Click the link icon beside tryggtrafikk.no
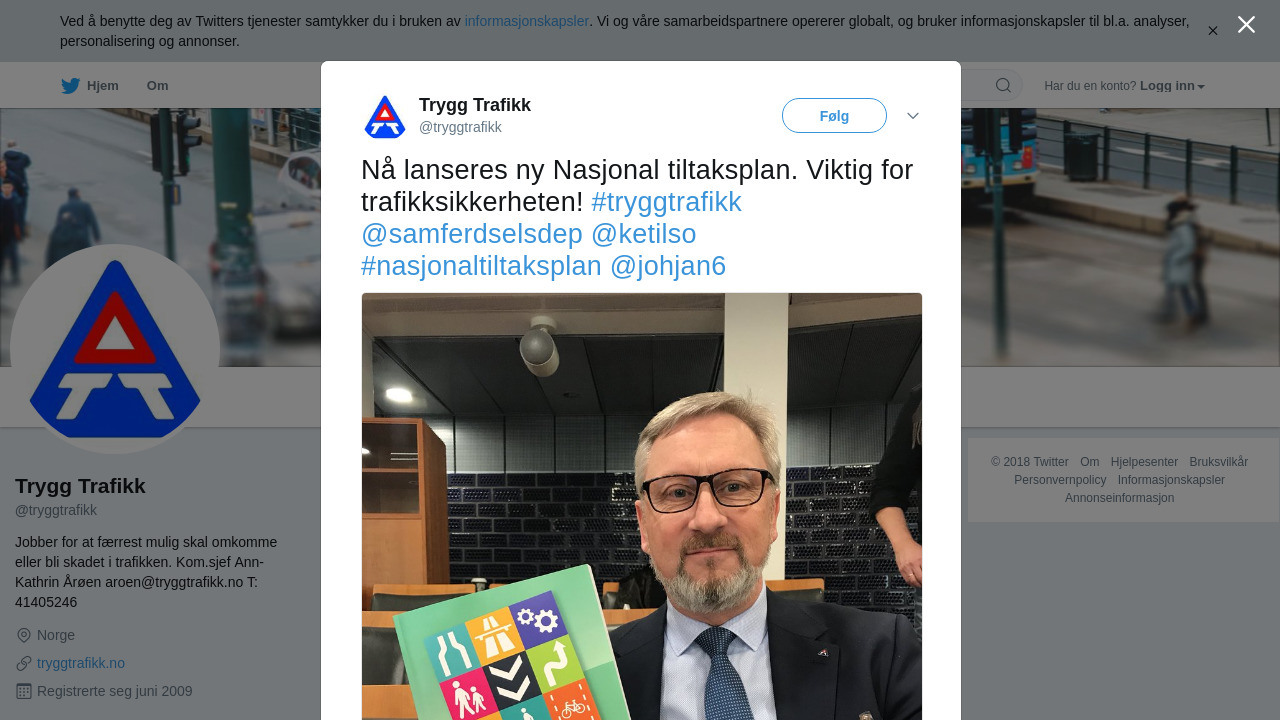 (x=24, y=663)
